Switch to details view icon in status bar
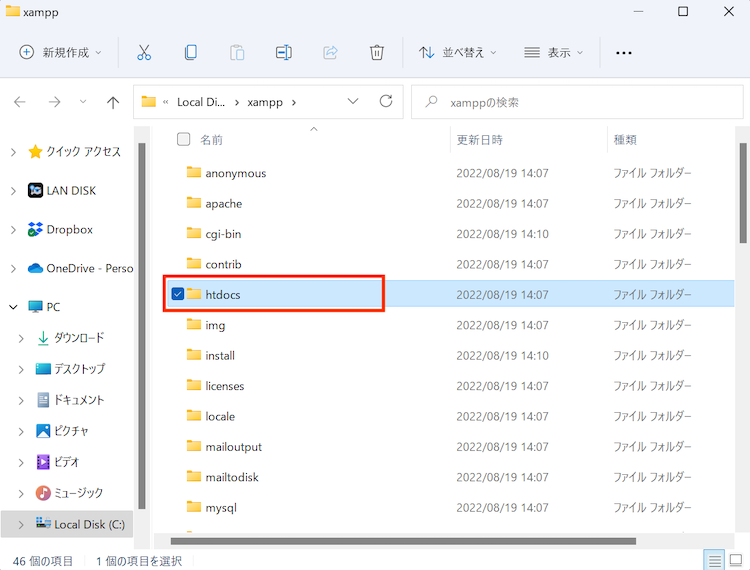The image size is (750, 570). pyautogui.click(x=715, y=560)
